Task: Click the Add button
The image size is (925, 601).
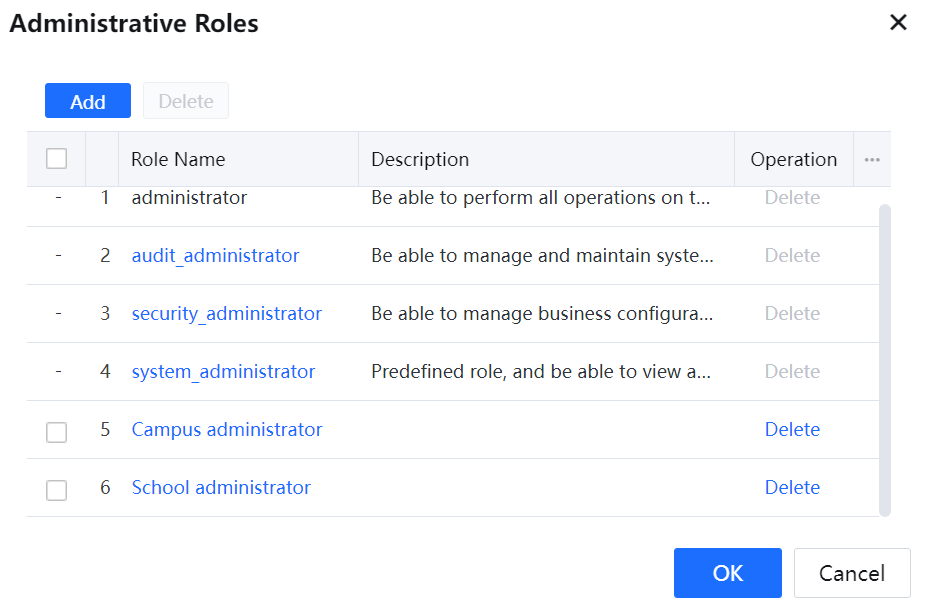Action: pos(88,101)
